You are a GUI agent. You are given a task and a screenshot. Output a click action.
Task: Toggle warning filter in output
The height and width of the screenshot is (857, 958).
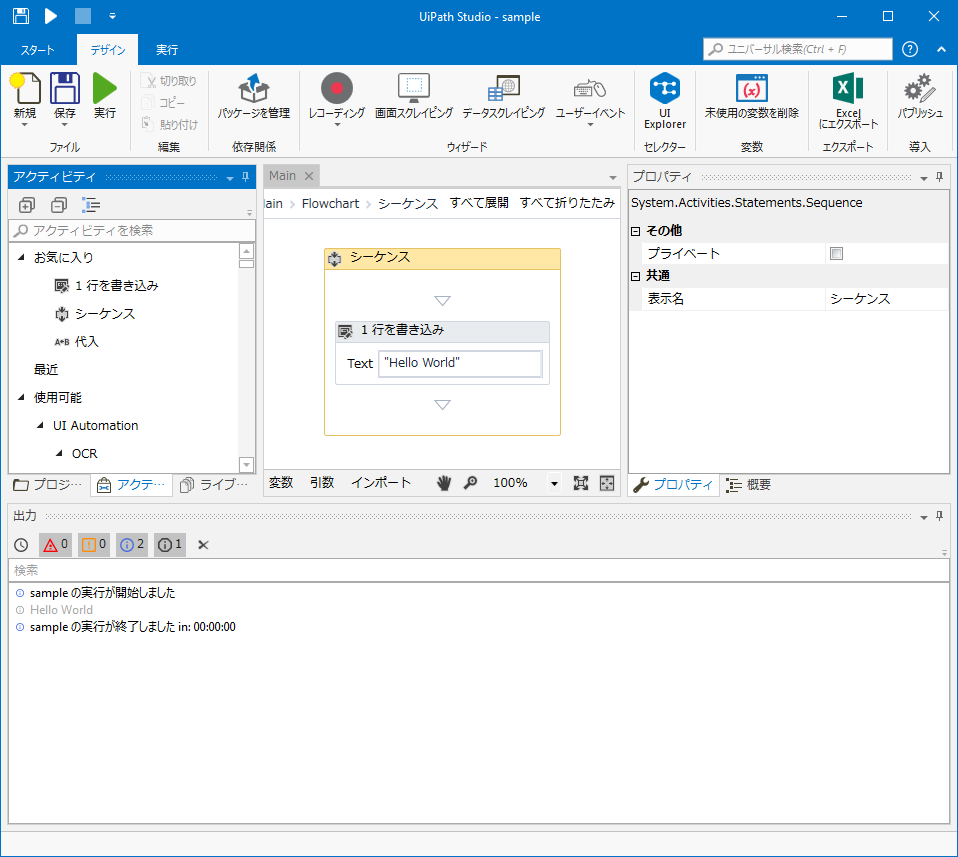93,544
